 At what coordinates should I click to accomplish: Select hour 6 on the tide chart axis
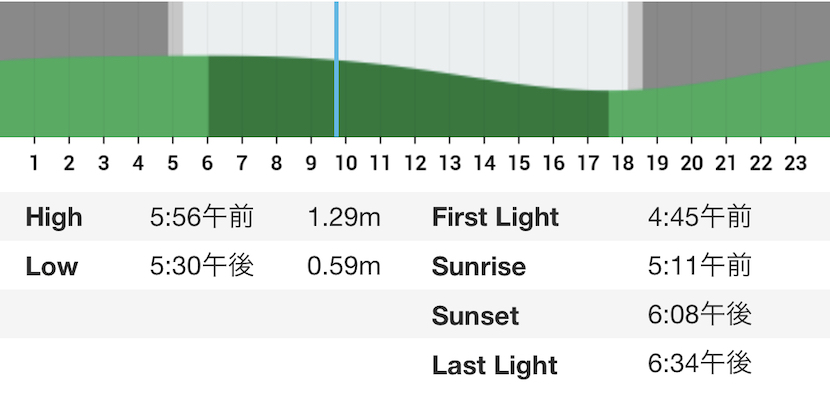208,163
